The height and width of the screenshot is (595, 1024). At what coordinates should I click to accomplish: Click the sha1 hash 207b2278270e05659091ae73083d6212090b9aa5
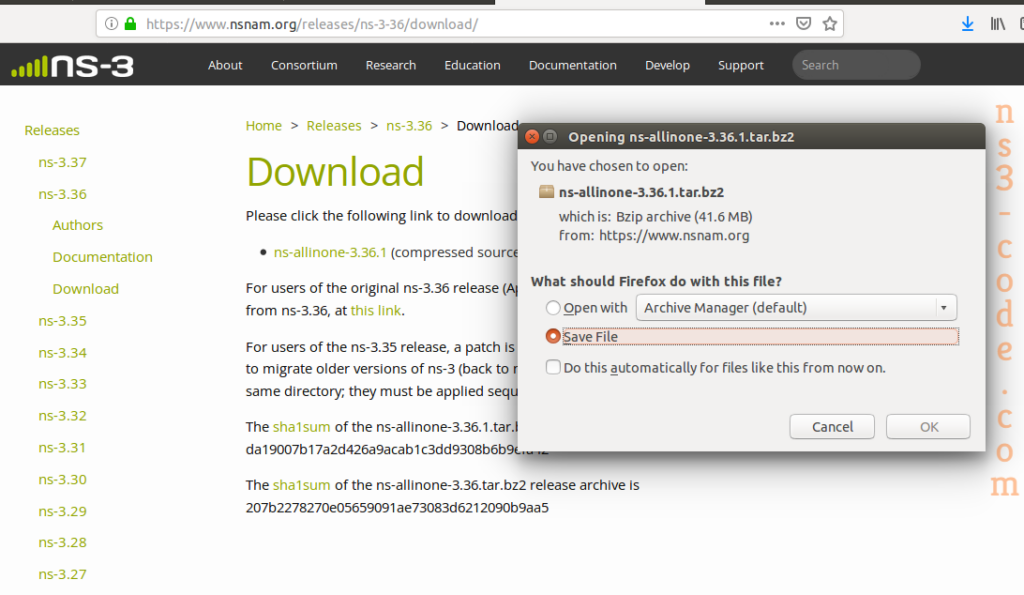coord(397,507)
